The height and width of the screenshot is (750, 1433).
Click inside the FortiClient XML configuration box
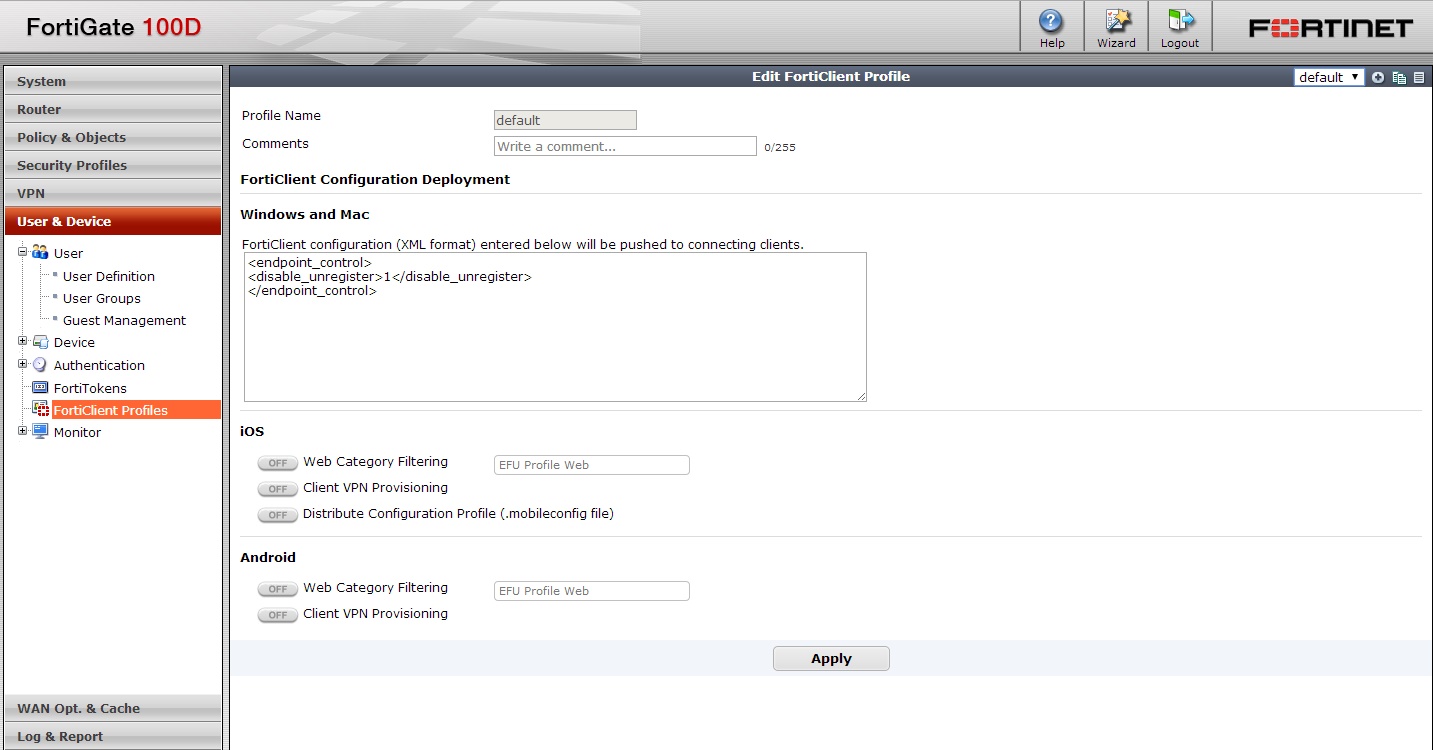555,327
